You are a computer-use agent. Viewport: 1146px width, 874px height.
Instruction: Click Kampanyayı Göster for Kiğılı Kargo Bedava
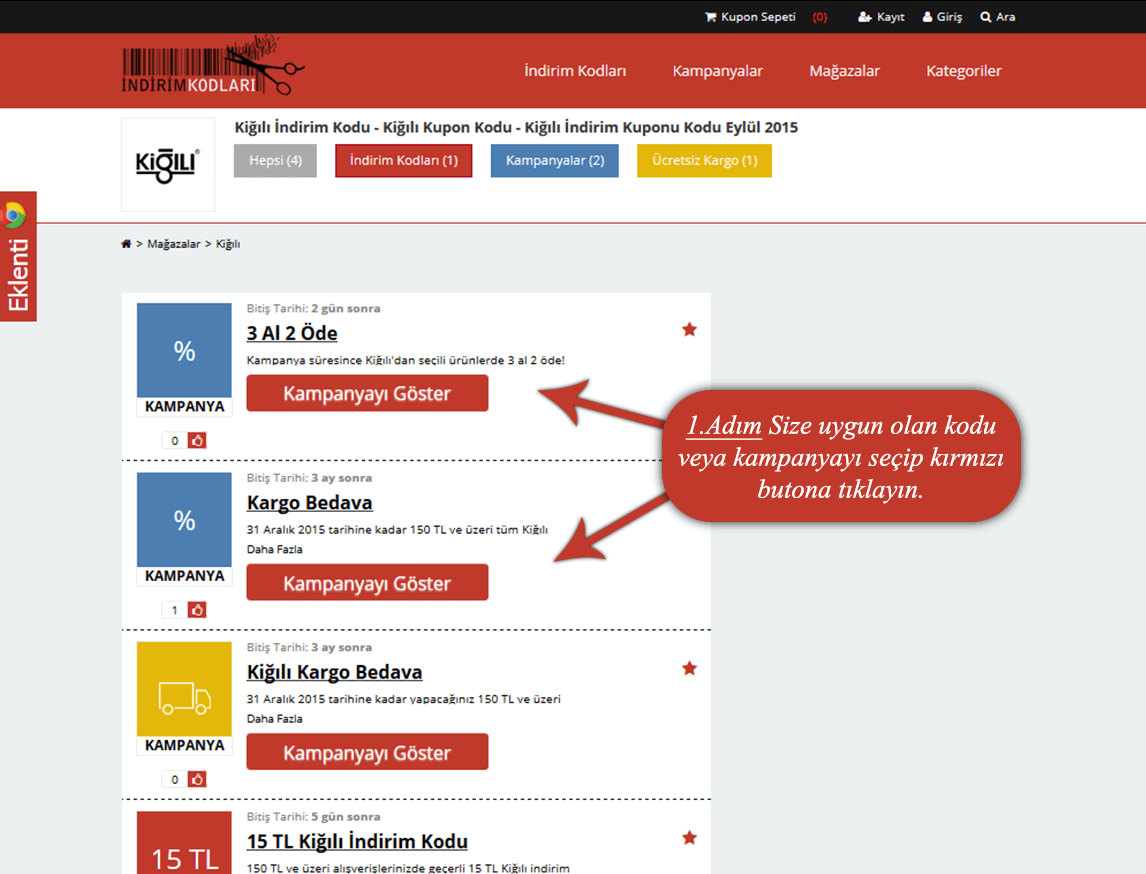[367, 752]
